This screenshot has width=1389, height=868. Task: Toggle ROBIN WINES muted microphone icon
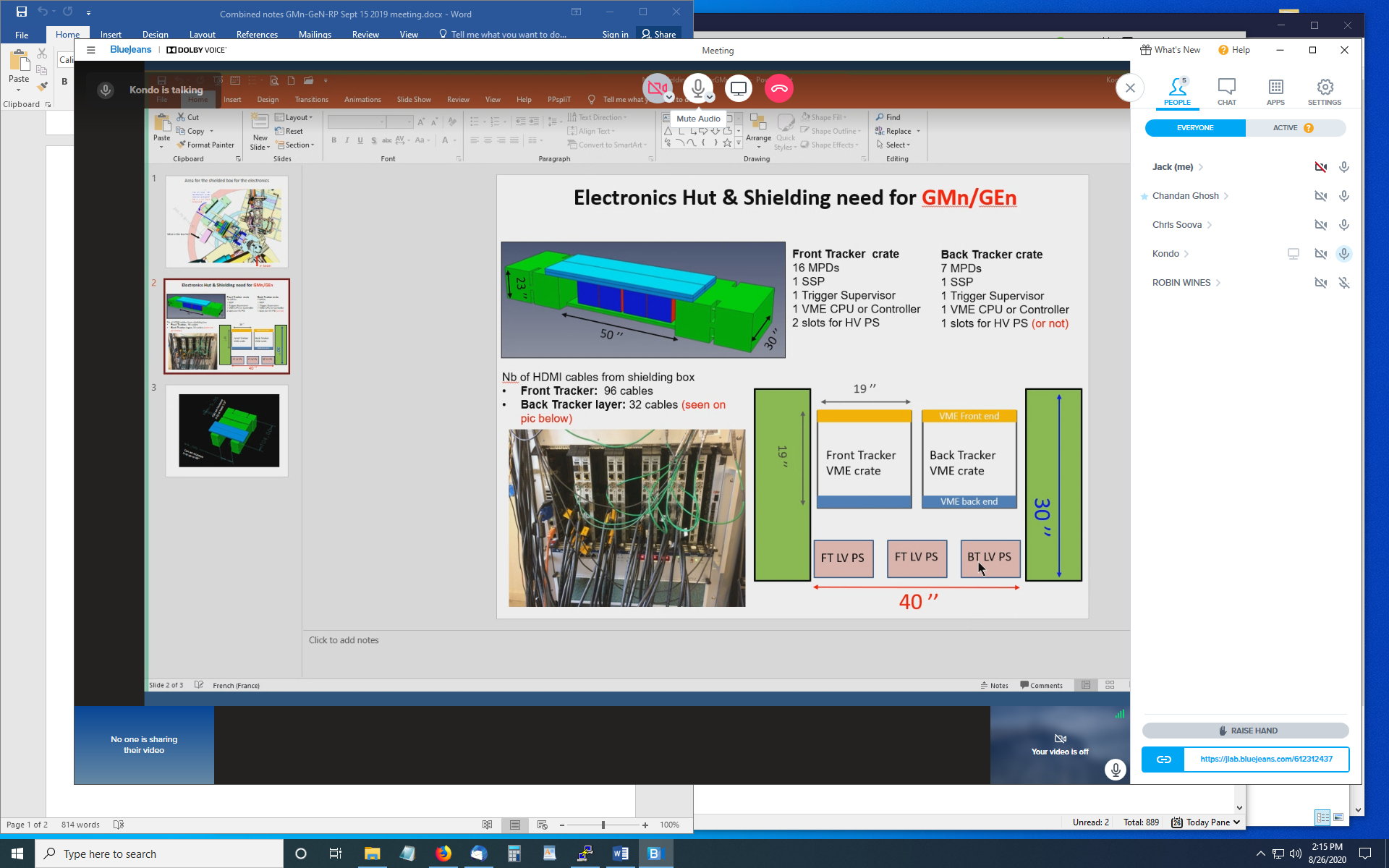click(x=1343, y=283)
